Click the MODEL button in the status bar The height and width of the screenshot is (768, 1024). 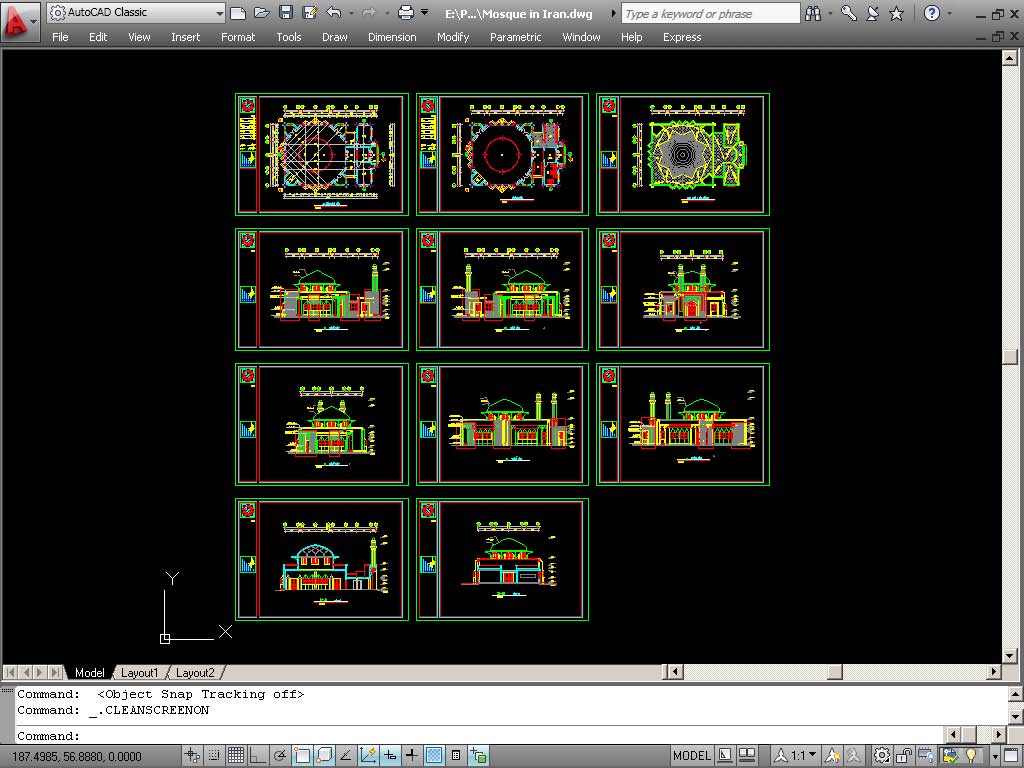[692, 756]
